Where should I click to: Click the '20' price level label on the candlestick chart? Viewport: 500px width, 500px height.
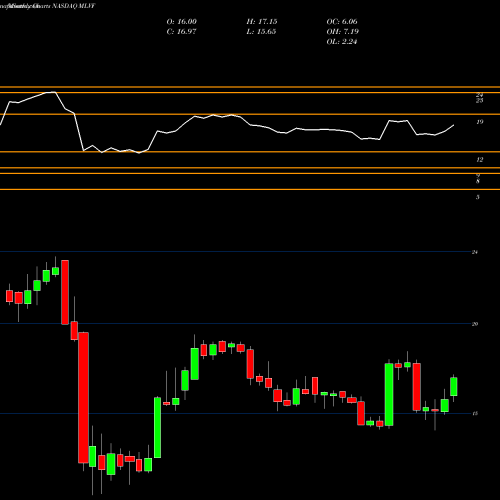point(475,324)
